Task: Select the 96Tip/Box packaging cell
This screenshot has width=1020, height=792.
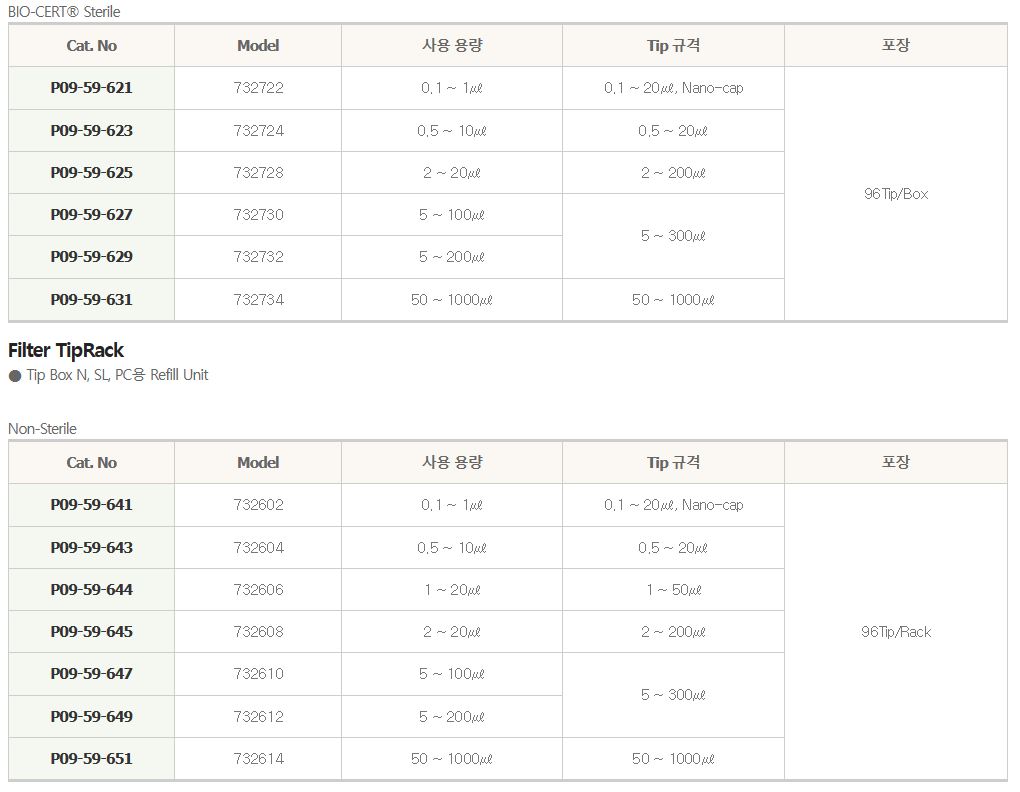Action: tap(895, 194)
